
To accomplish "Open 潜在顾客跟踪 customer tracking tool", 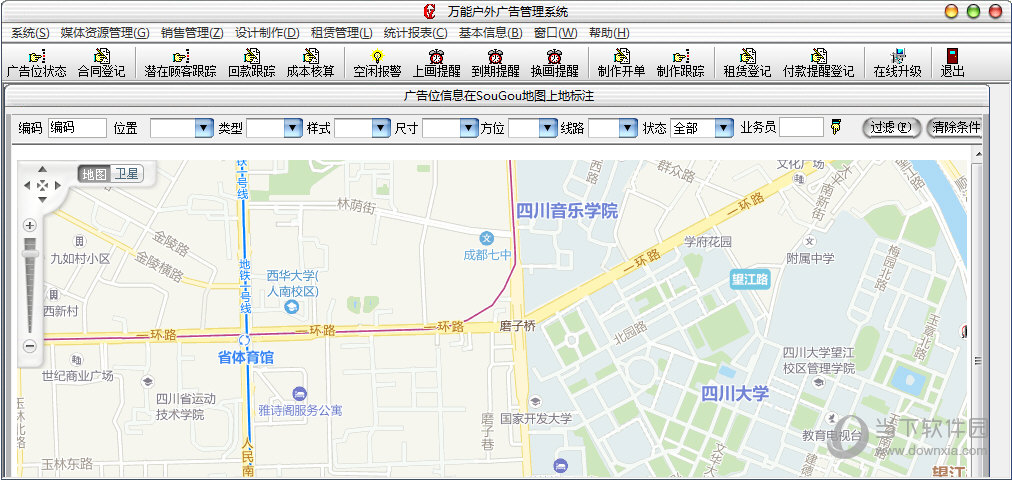I will 180,62.
